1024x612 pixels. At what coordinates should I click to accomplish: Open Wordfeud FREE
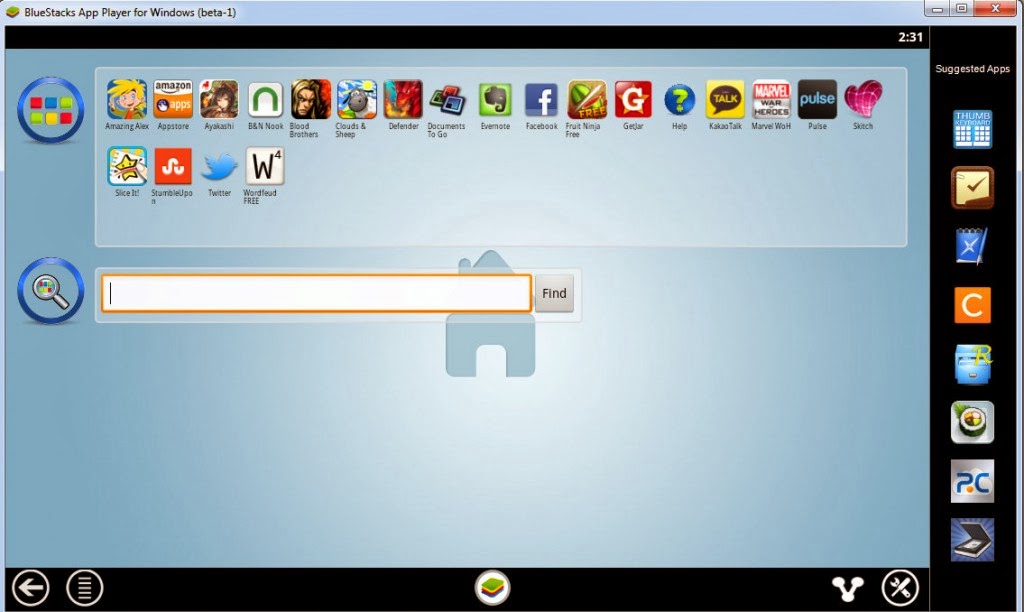(264, 167)
